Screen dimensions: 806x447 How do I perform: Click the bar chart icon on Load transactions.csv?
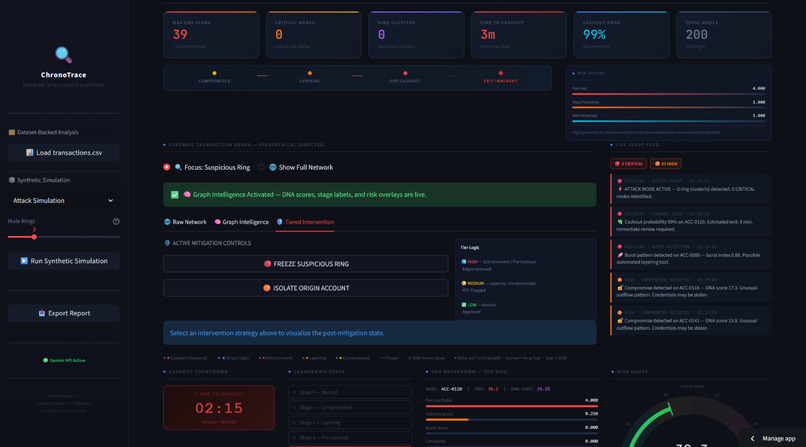click(x=29, y=153)
